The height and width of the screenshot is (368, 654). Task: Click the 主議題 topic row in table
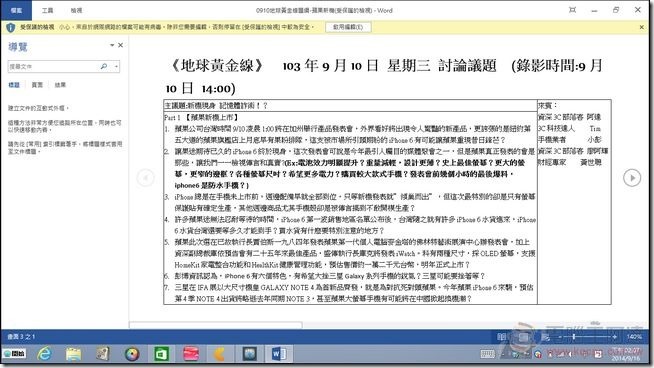pos(350,106)
